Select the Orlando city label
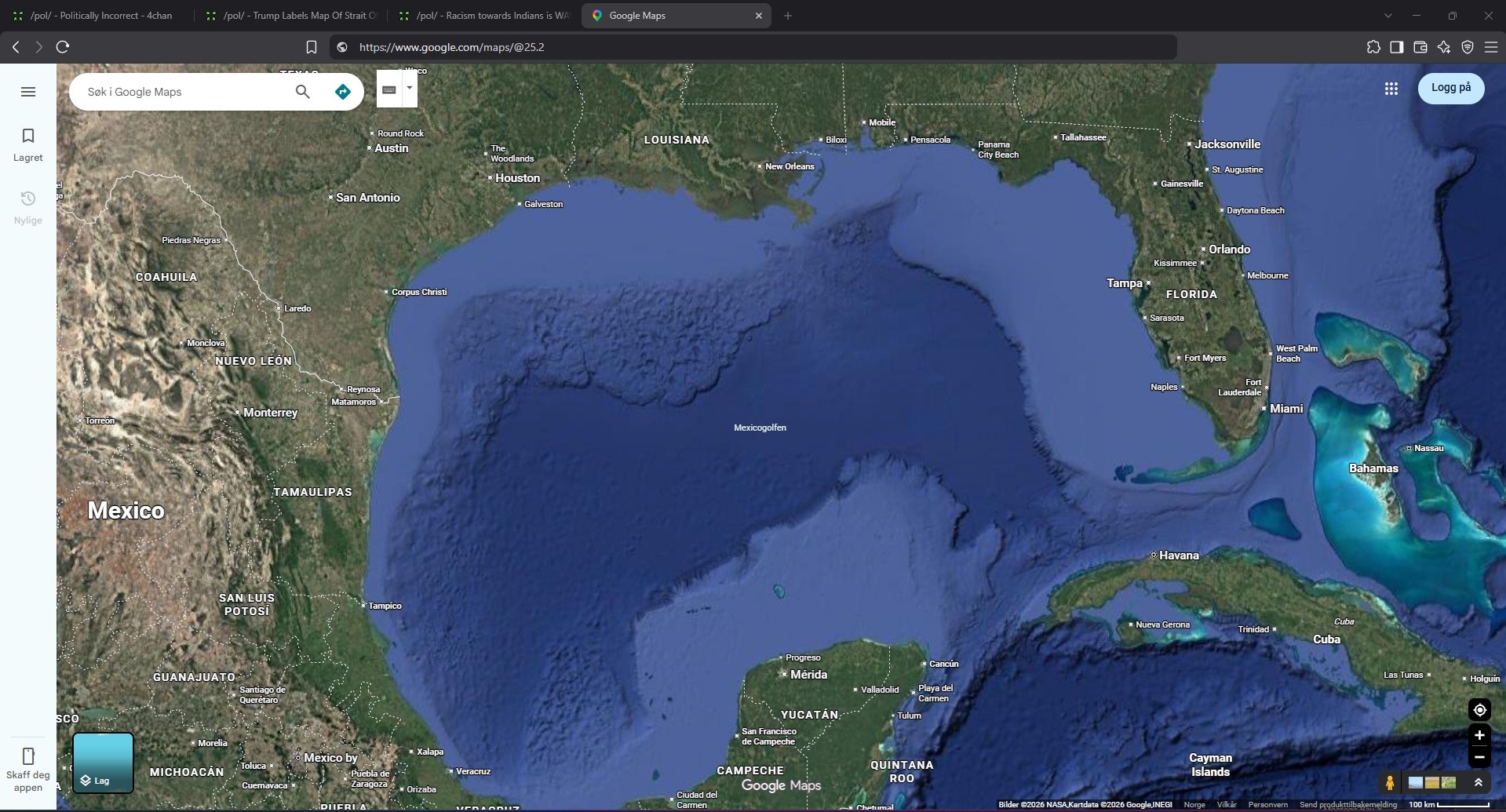The height and width of the screenshot is (812, 1506). (x=1229, y=249)
